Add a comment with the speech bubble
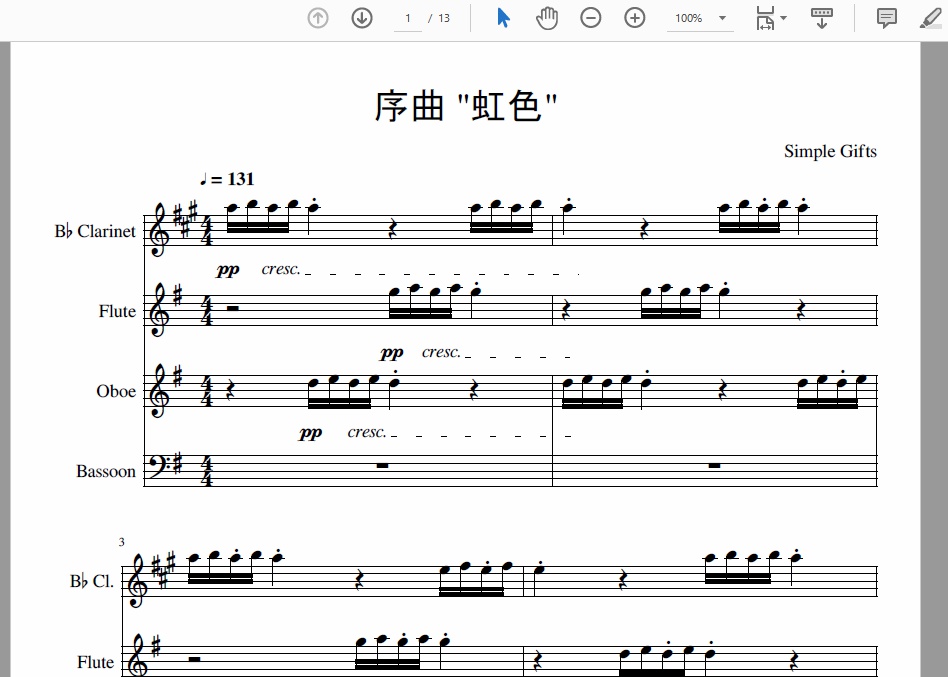The image size is (948, 677). click(x=886, y=18)
